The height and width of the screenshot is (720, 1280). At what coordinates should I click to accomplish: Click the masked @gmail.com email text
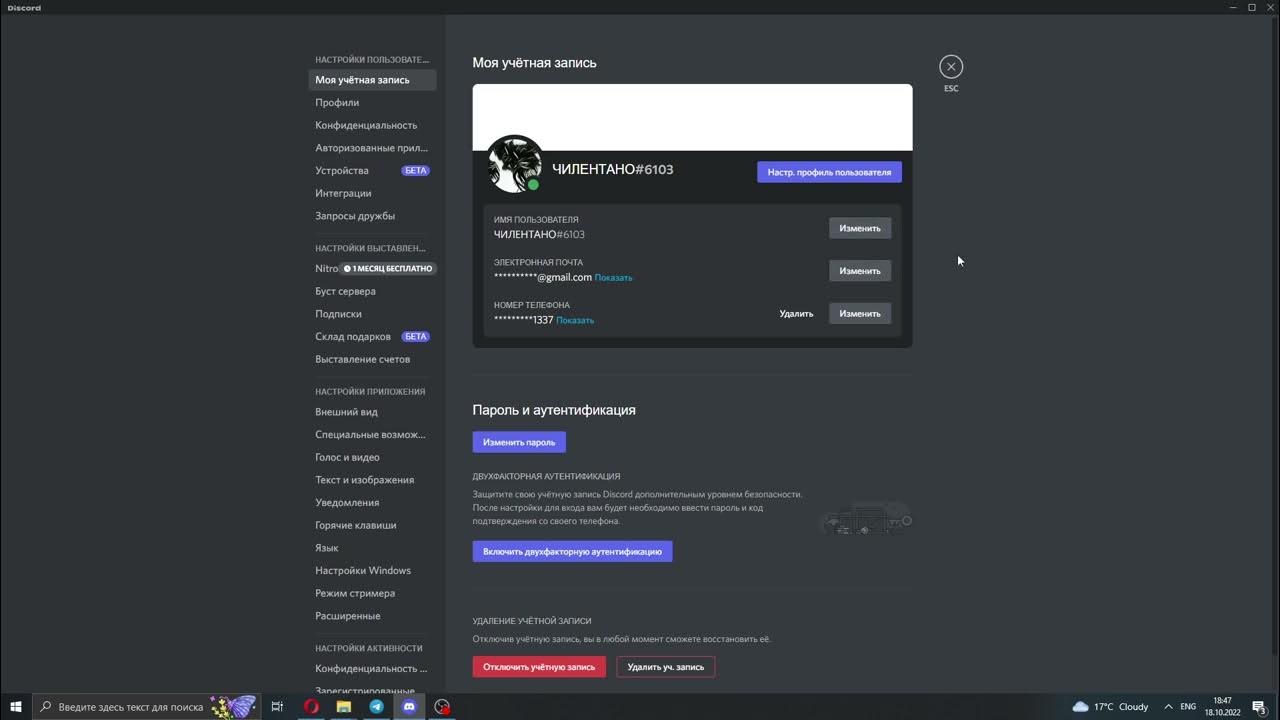pos(543,277)
